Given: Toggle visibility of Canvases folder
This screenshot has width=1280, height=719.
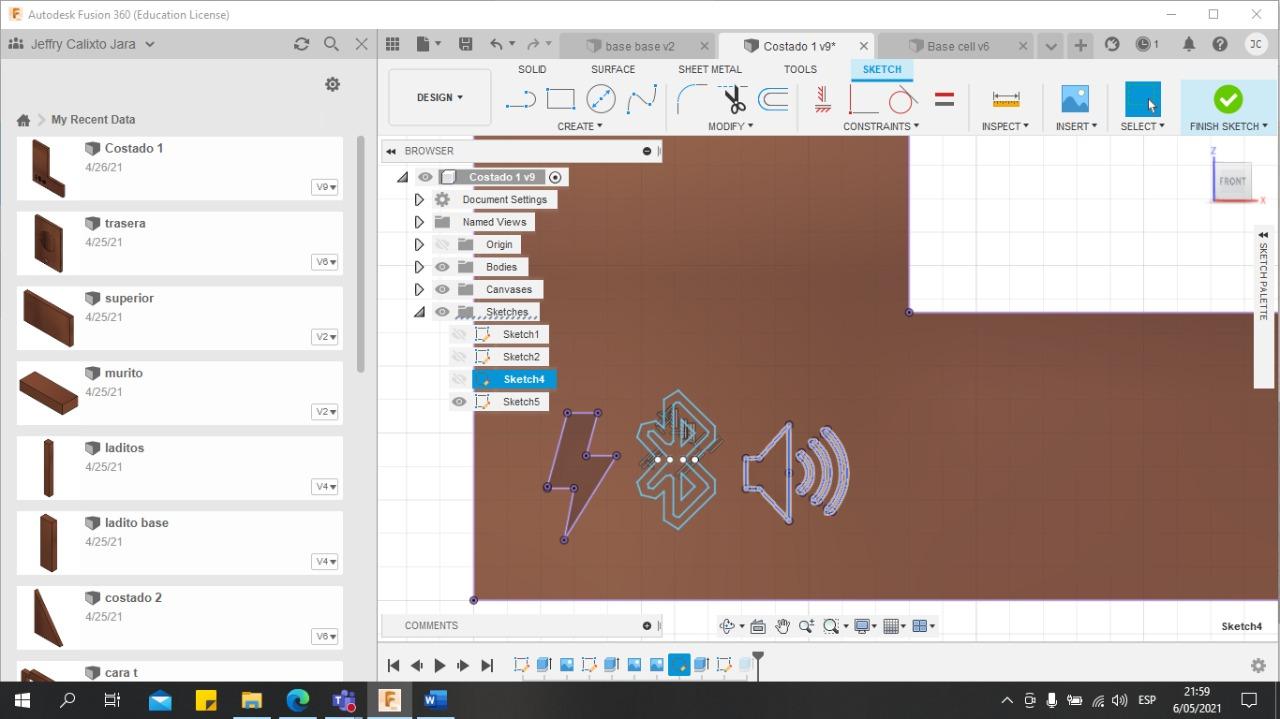Looking at the screenshot, I should point(442,289).
